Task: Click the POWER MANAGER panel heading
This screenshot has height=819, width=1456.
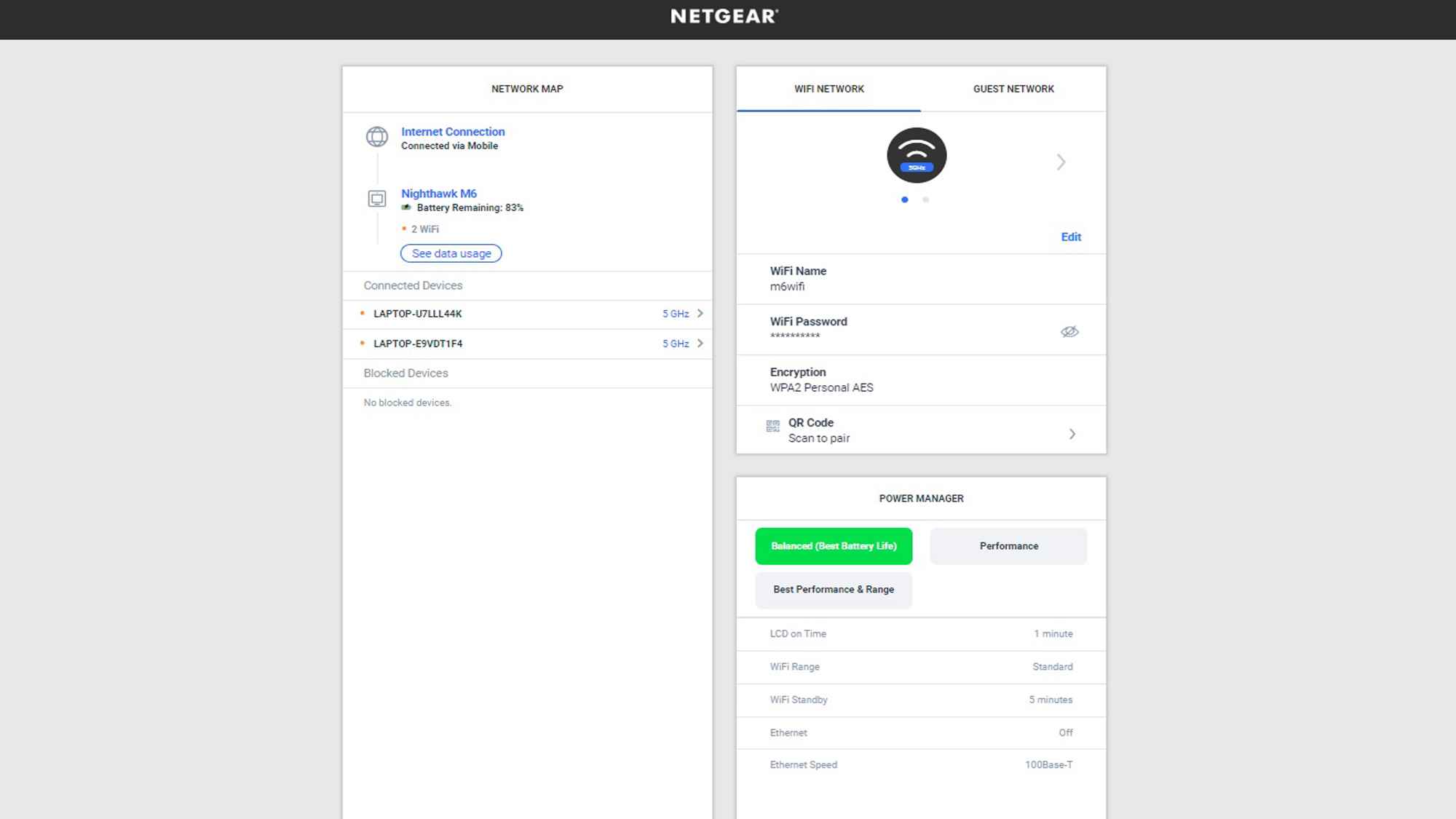Action: tap(921, 499)
